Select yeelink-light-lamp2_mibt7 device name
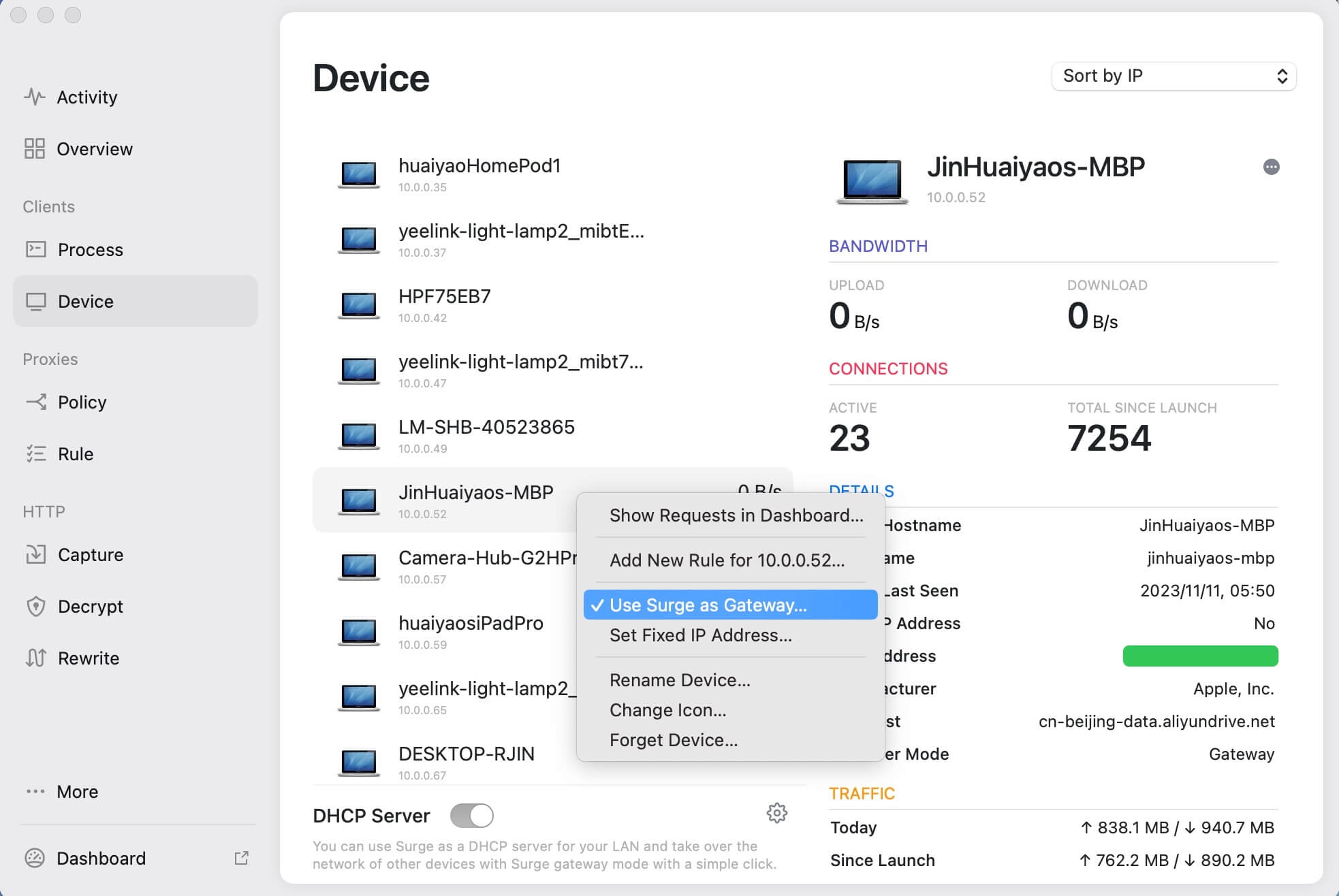 [x=521, y=362]
